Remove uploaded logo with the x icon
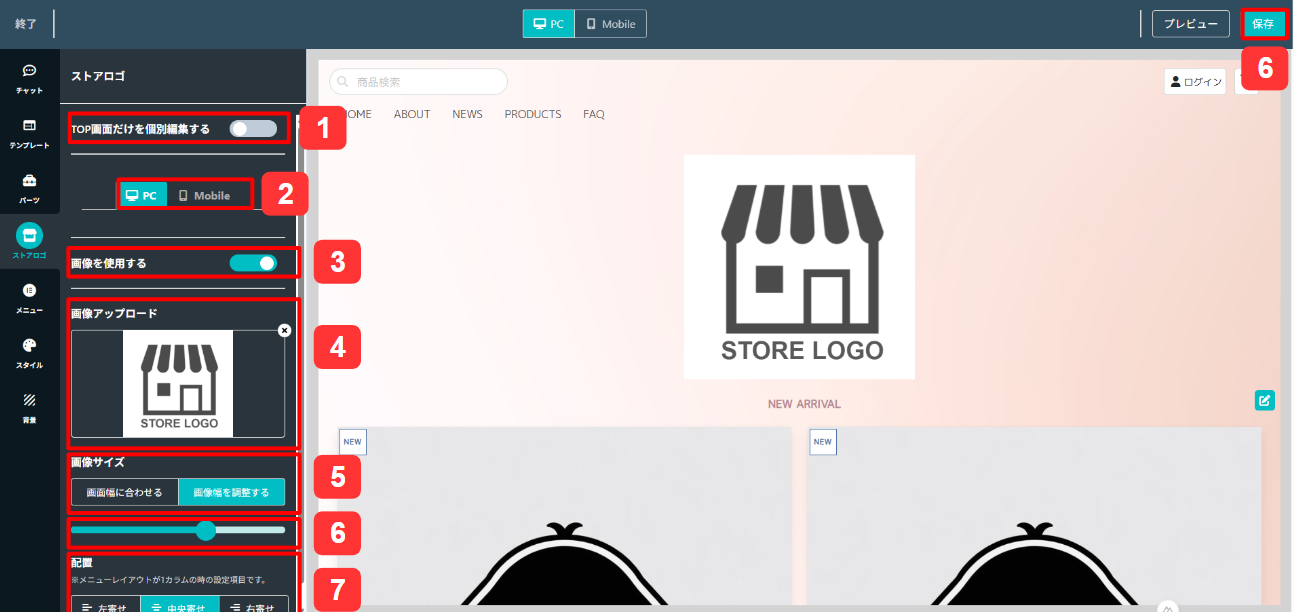This screenshot has height=612, width=1294. click(x=284, y=330)
